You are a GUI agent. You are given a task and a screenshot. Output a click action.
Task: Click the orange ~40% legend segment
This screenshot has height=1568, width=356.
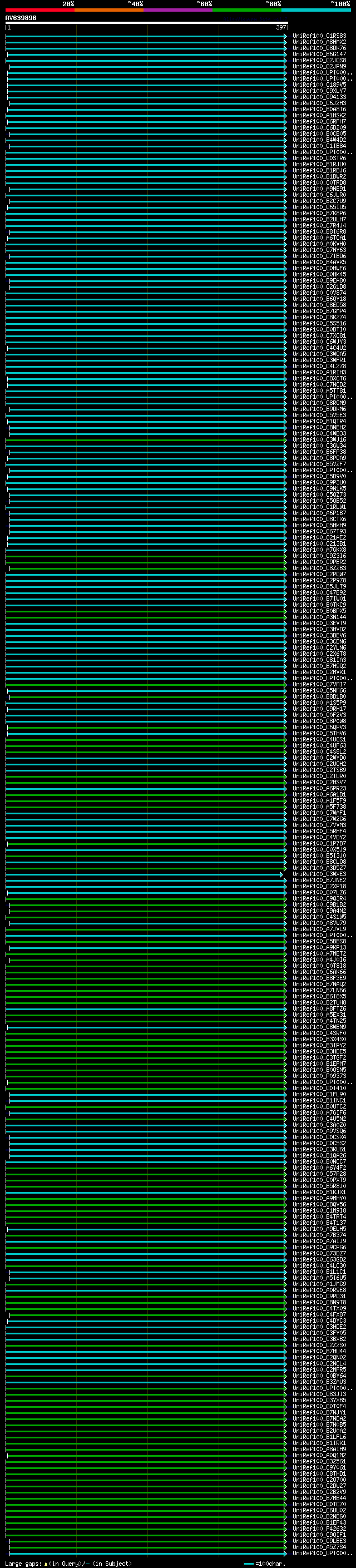coord(108,10)
